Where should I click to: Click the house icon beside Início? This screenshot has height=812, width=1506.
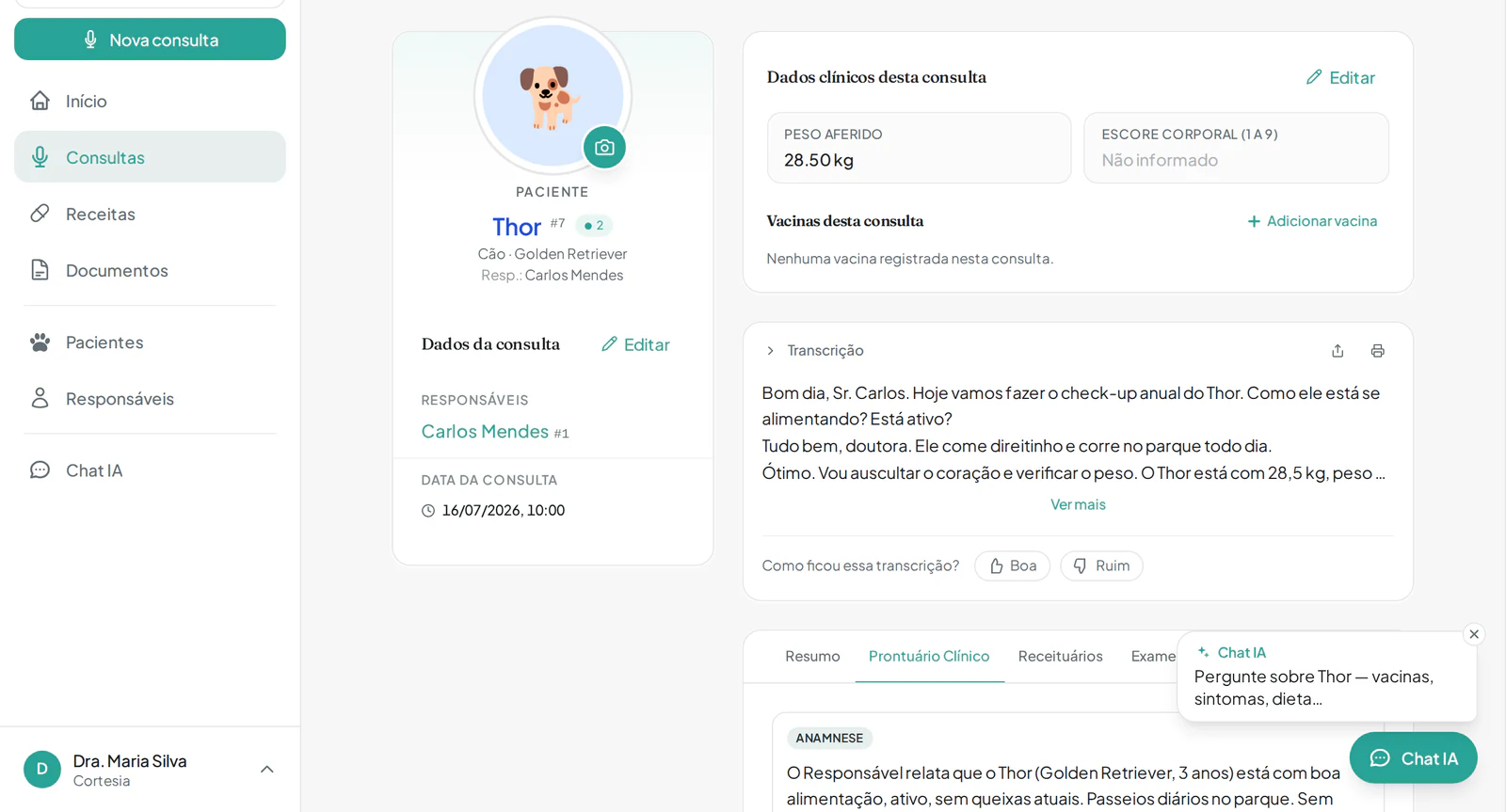(40, 101)
